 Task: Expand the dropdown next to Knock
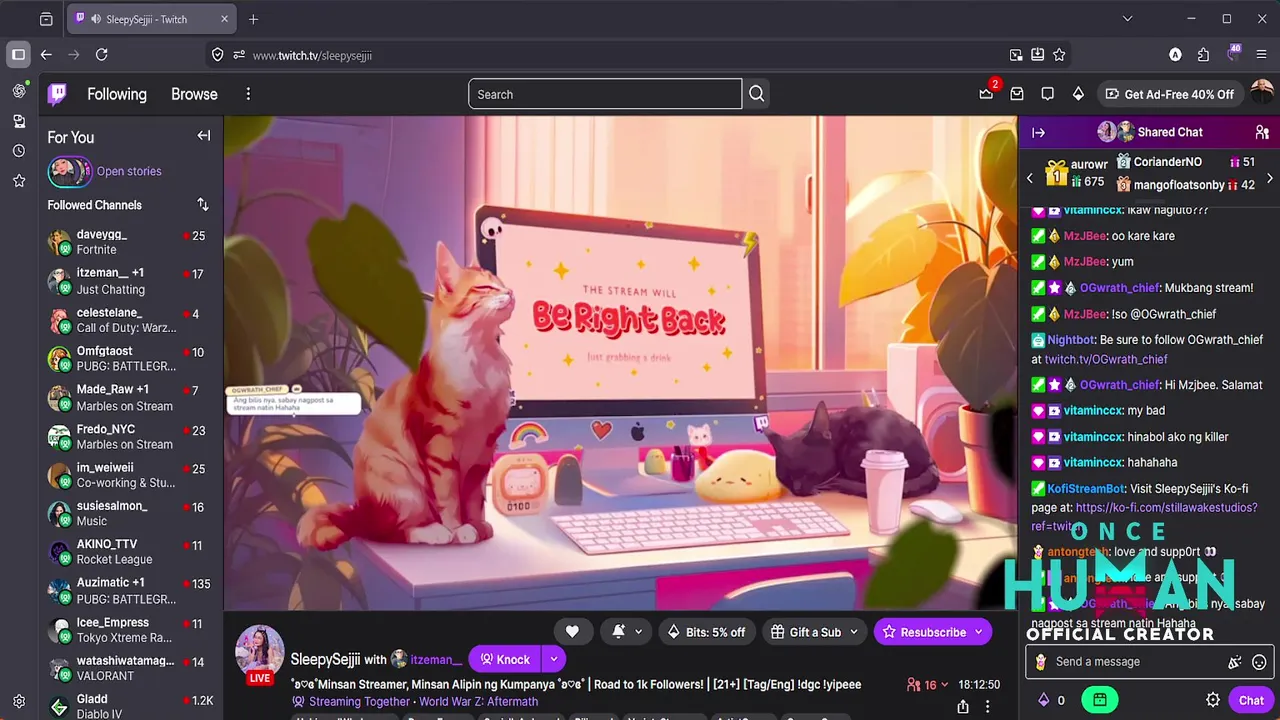[553, 659]
